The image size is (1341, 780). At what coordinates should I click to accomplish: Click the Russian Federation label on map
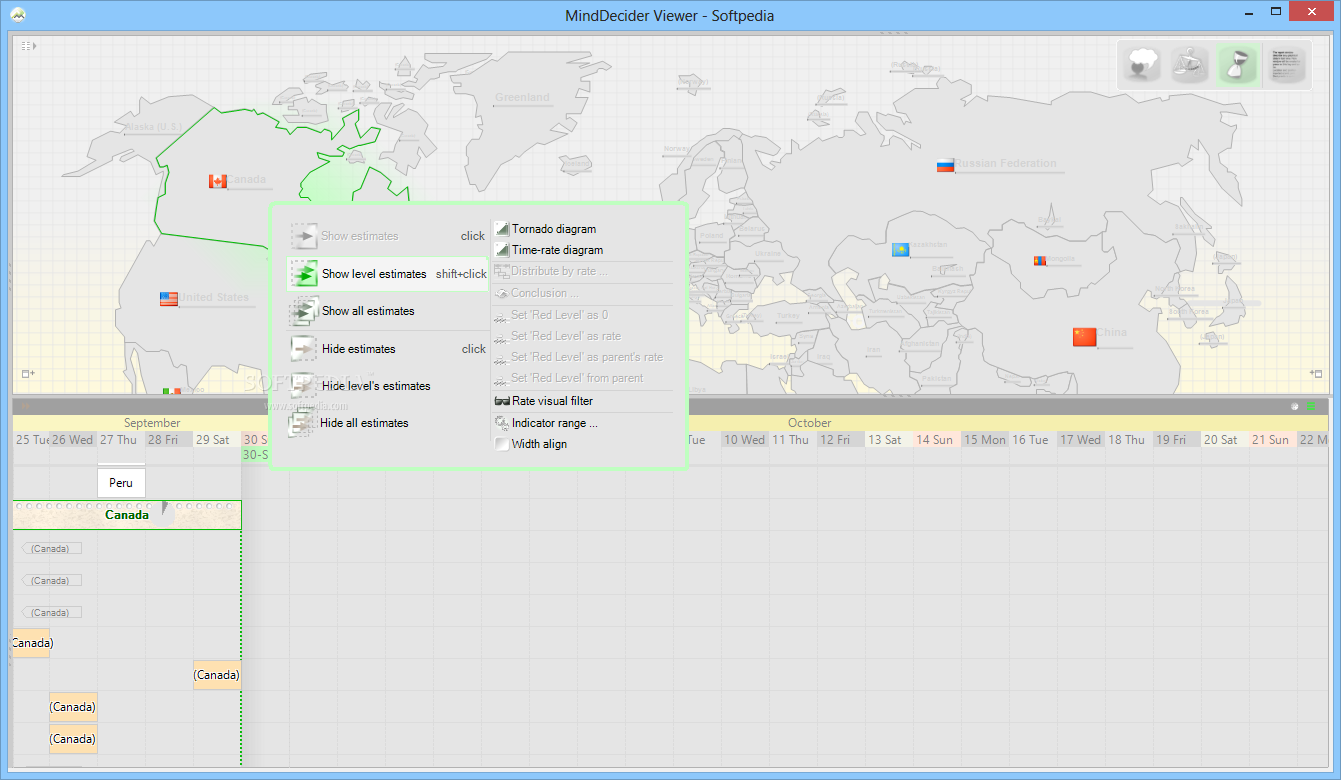1005,163
